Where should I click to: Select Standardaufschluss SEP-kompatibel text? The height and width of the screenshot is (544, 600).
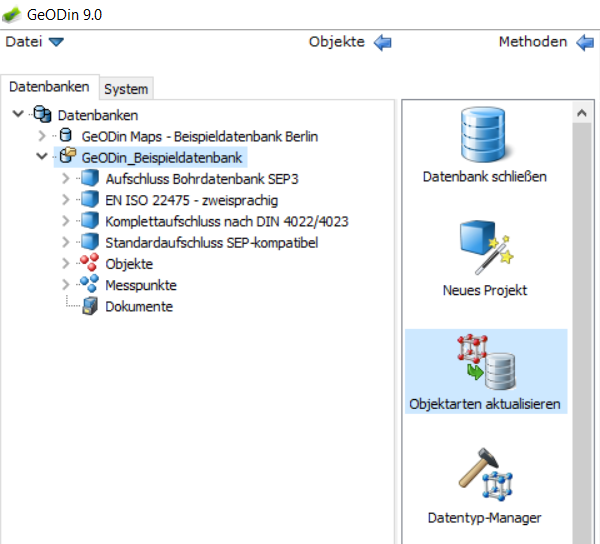[212, 243]
